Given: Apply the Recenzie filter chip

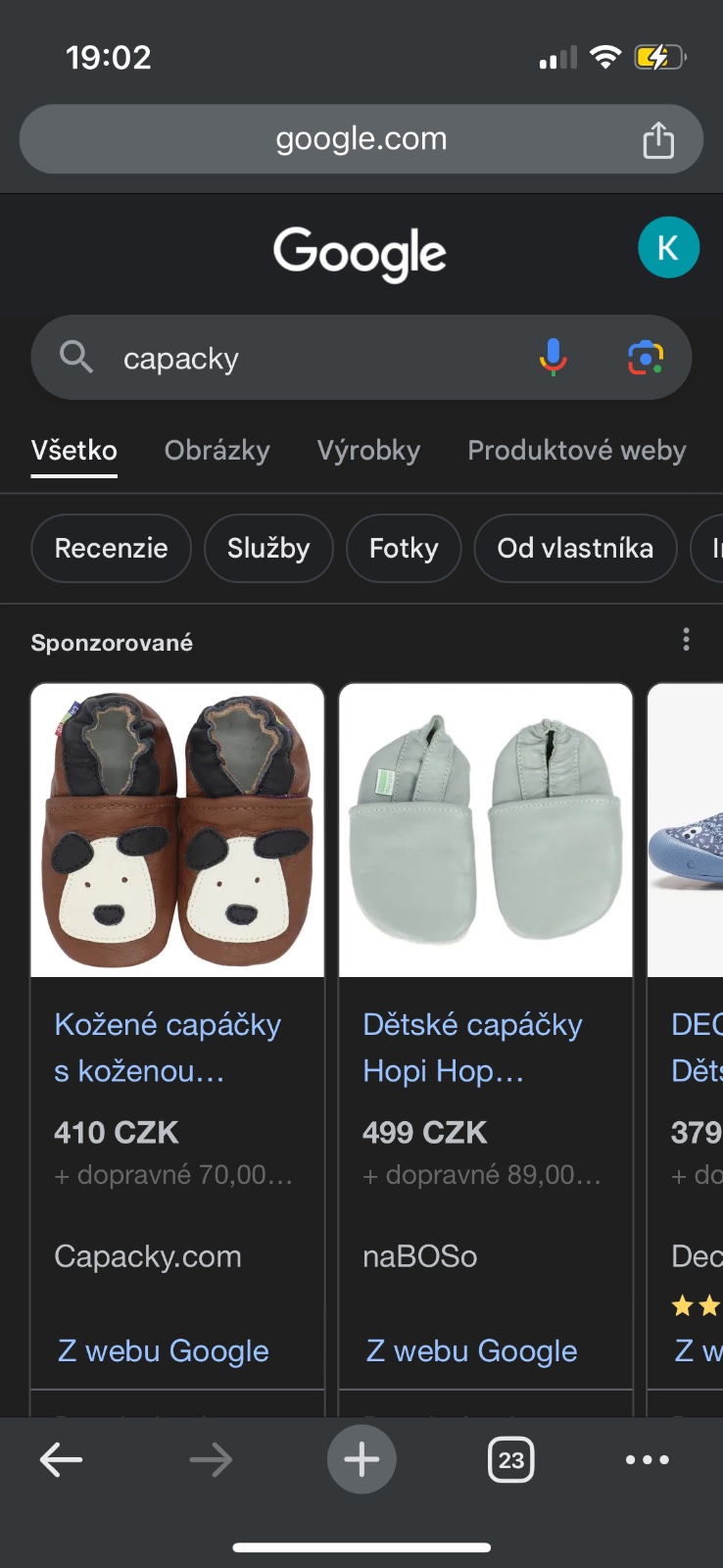Looking at the screenshot, I should [111, 548].
